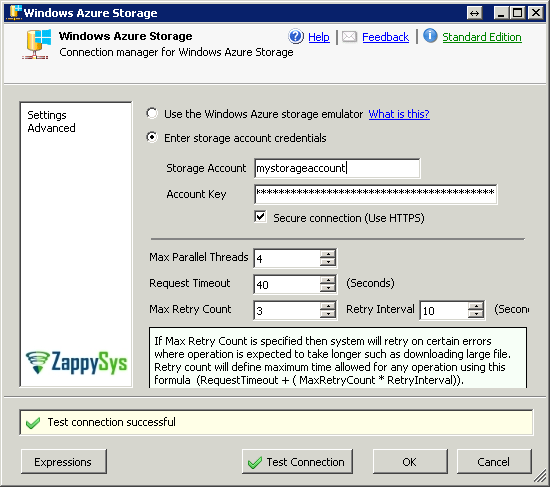This screenshot has height=487, width=550.
Task: Open the 'What is this?' link
Action: point(399,114)
